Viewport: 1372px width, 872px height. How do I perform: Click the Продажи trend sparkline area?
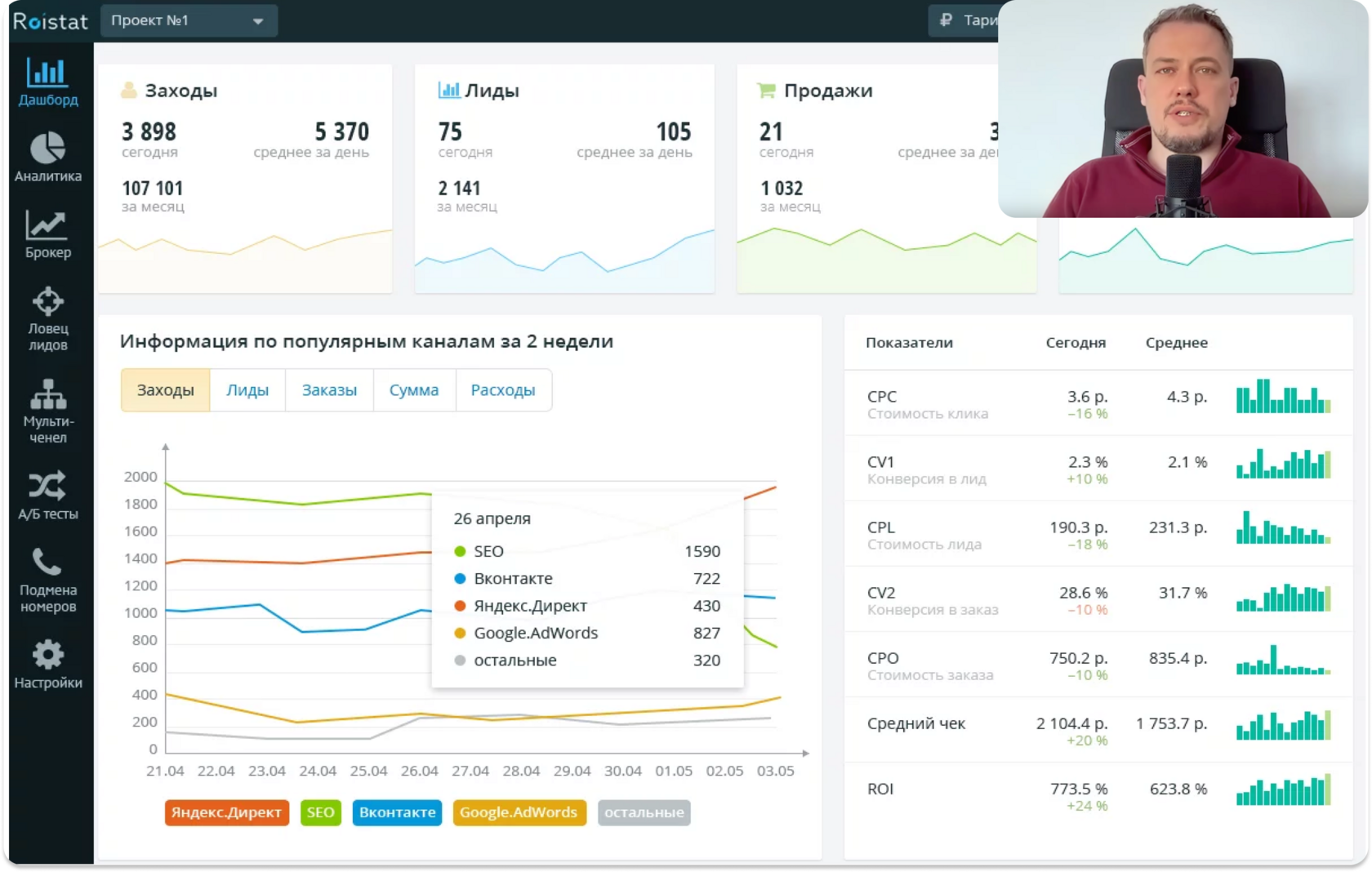click(x=886, y=261)
